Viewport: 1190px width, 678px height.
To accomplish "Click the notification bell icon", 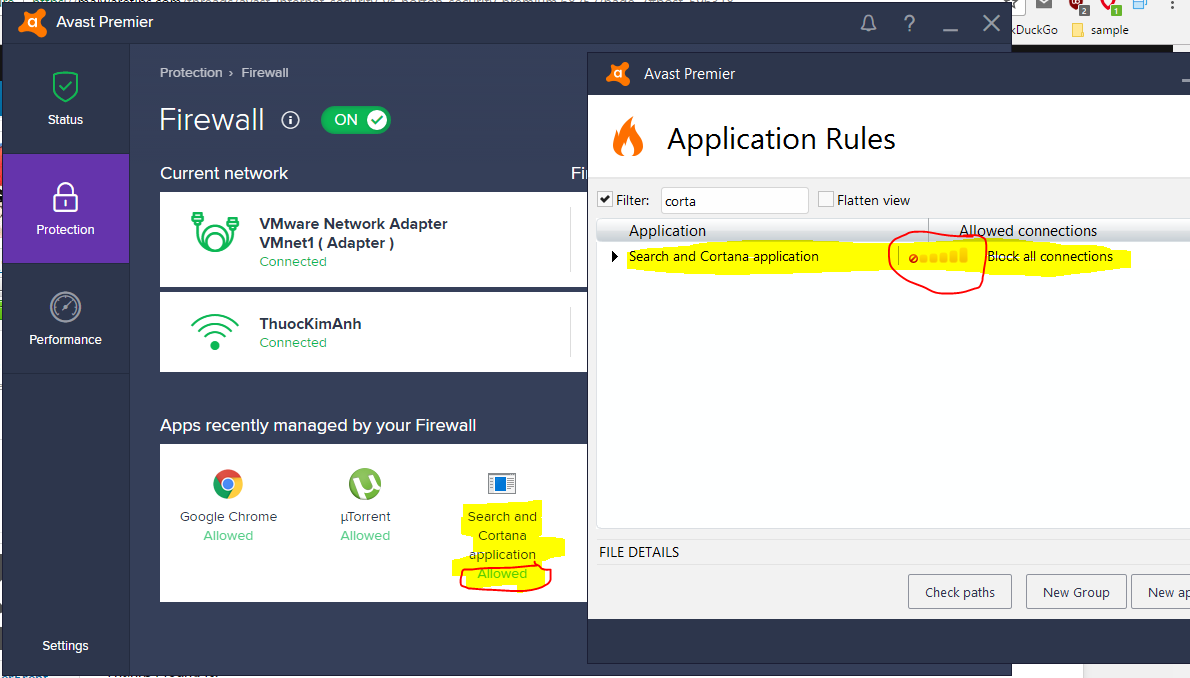I will click(868, 24).
